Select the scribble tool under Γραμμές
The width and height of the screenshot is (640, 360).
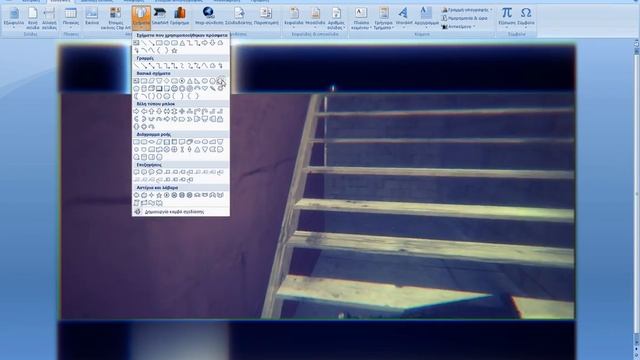(220, 66)
